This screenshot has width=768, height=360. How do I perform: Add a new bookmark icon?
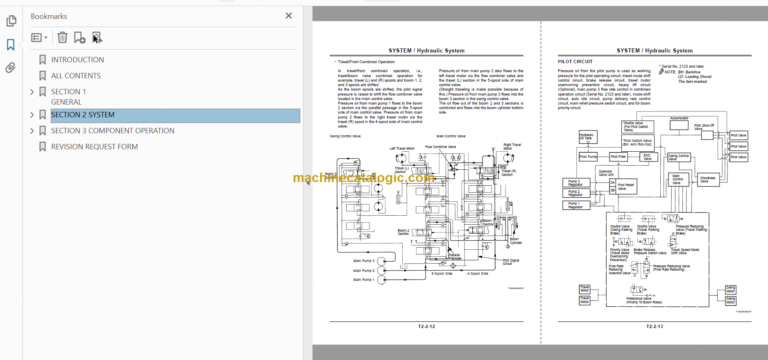79,37
